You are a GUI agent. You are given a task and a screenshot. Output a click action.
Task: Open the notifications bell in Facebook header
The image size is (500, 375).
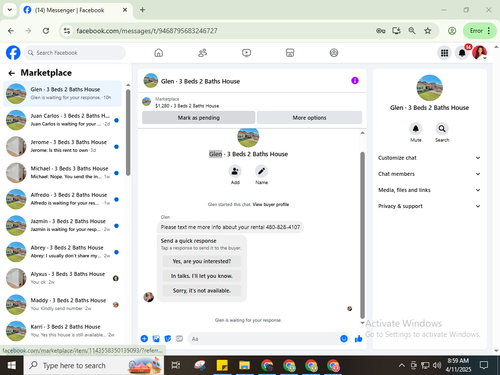pyautogui.click(x=462, y=53)
